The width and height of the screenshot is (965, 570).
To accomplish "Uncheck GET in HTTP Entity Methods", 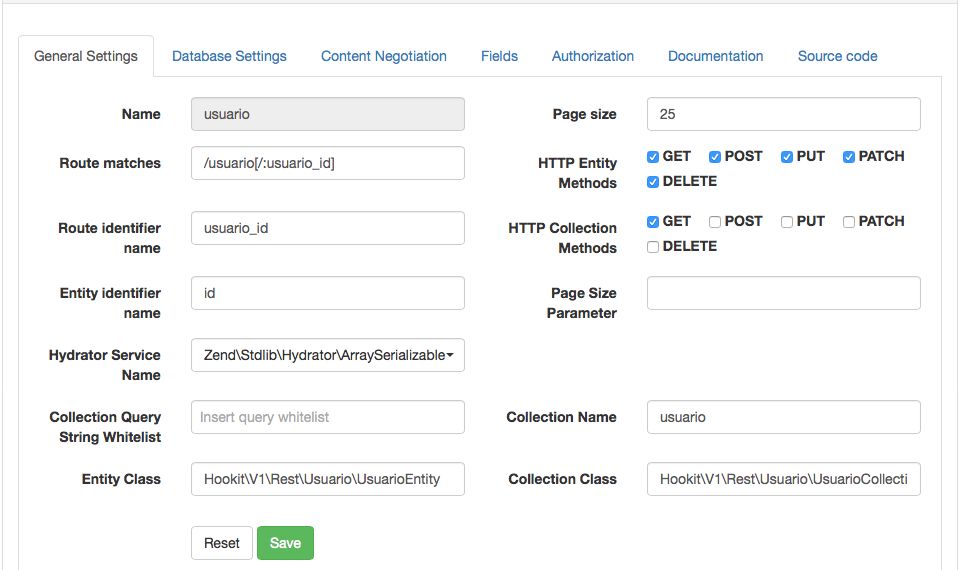I will pyautogui.click(x=653, y=157).
